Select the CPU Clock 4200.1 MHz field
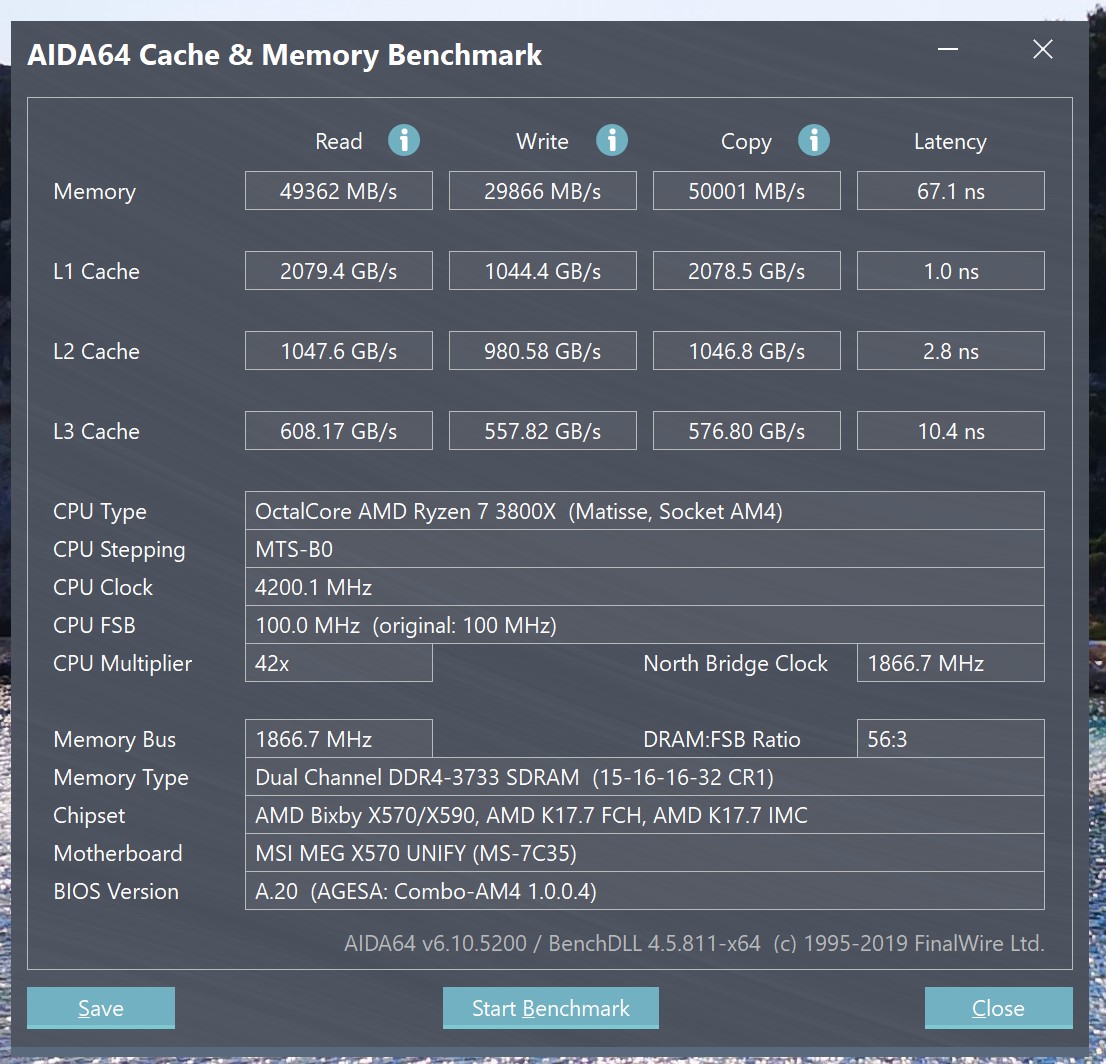Screen dimensions: 1106x1064 coord(645,586)
